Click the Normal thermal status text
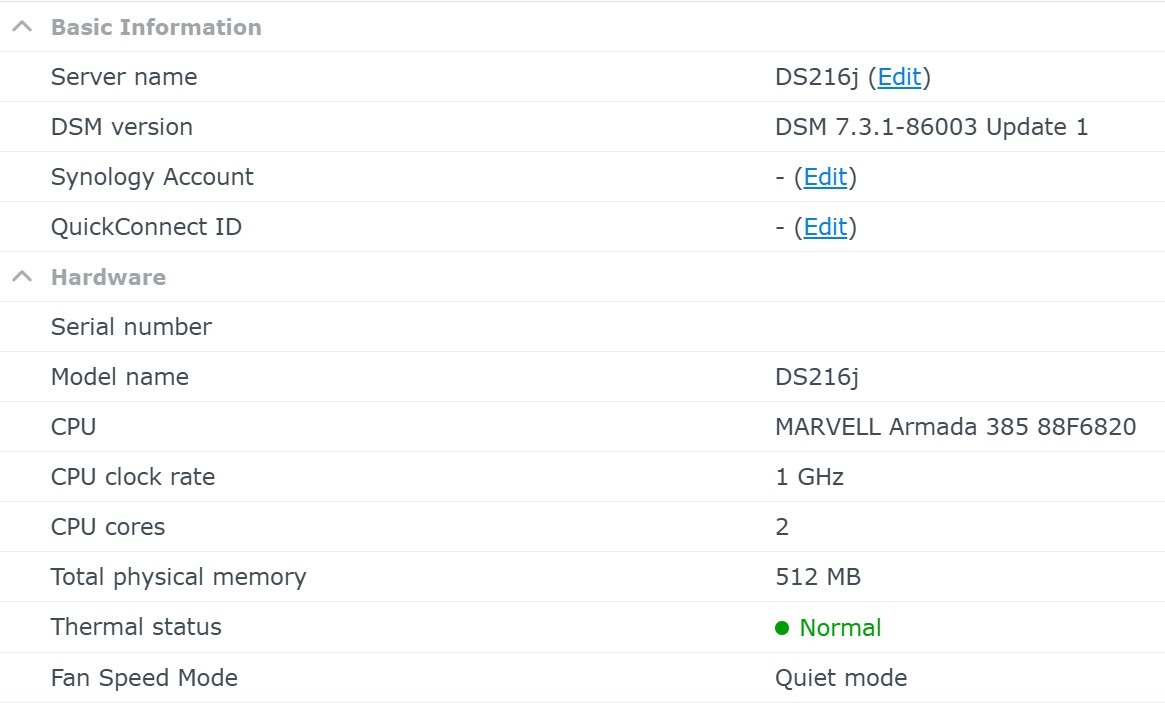1165x703 pixels. pos(840,628)
